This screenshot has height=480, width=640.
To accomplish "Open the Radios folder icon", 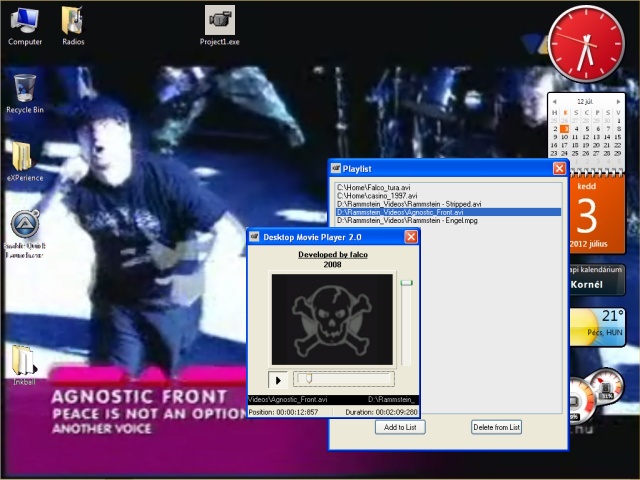I will tap(73, 26).
